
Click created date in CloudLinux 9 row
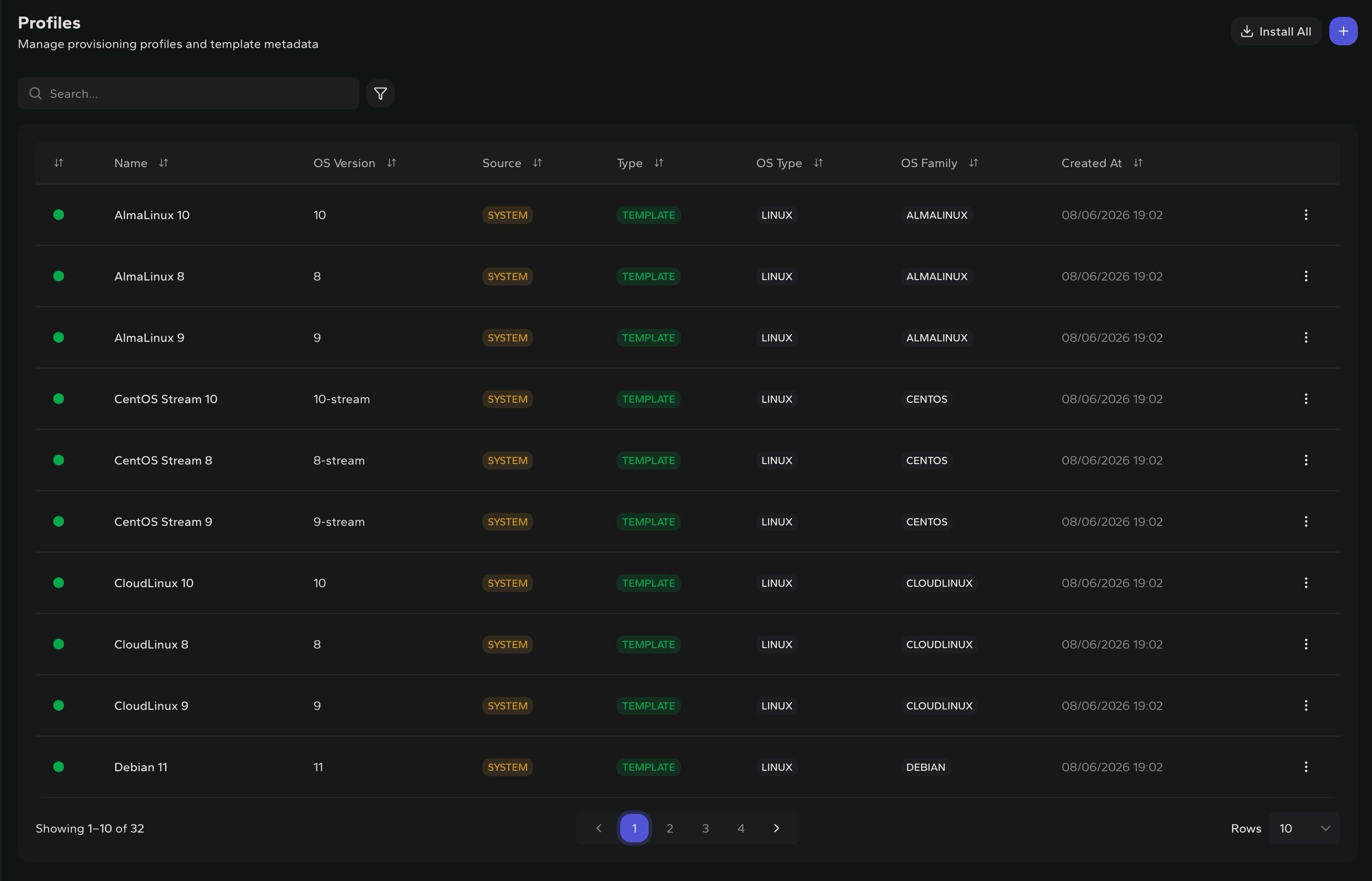pyautogui.click(x=1111, y=705)
